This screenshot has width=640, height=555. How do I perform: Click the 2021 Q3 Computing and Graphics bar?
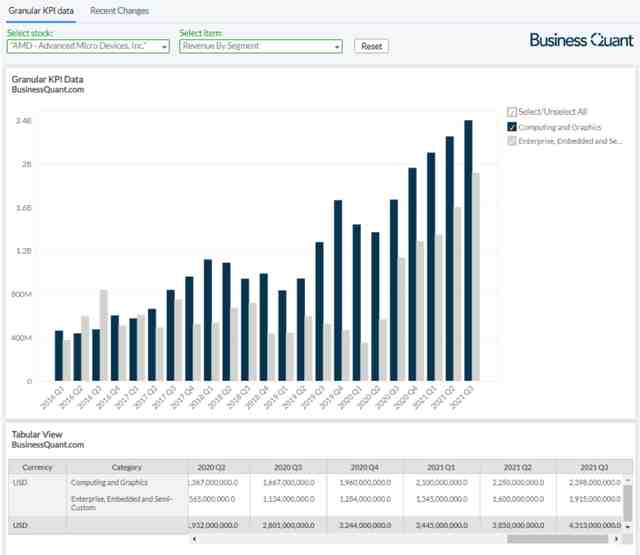(468, 251)
